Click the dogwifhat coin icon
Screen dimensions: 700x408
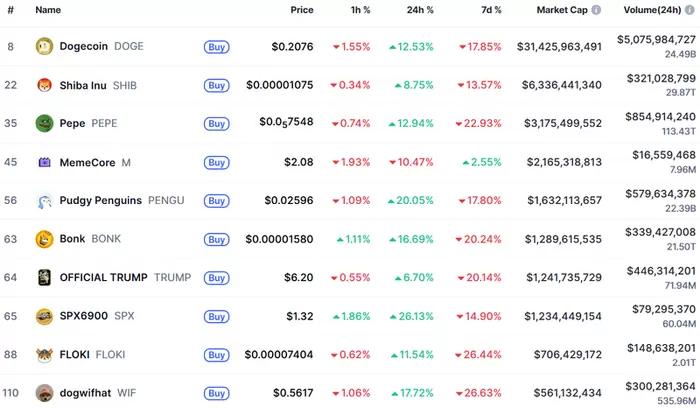[44, 393]
